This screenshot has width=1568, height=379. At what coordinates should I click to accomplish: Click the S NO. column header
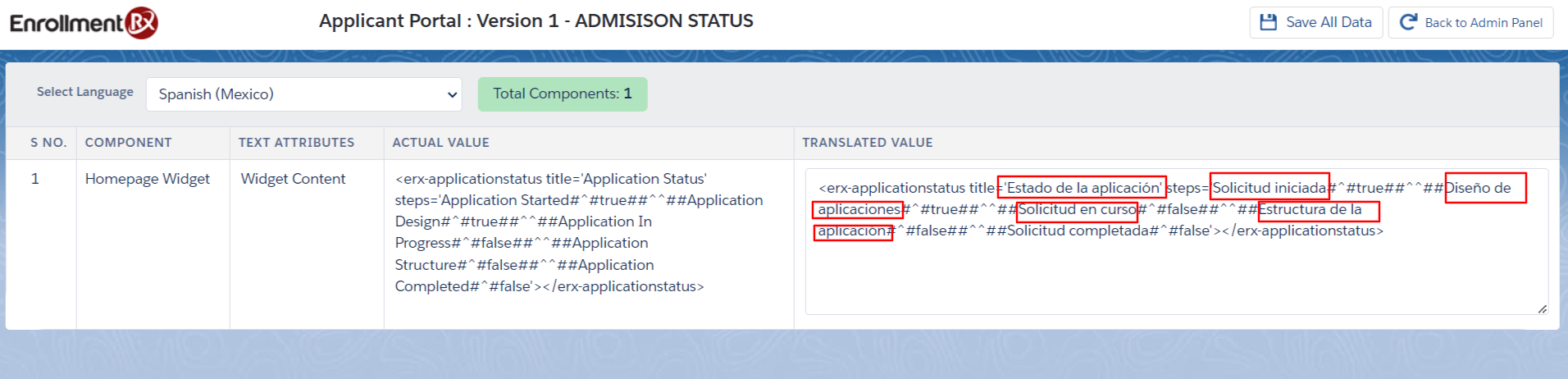pos(48,143)
